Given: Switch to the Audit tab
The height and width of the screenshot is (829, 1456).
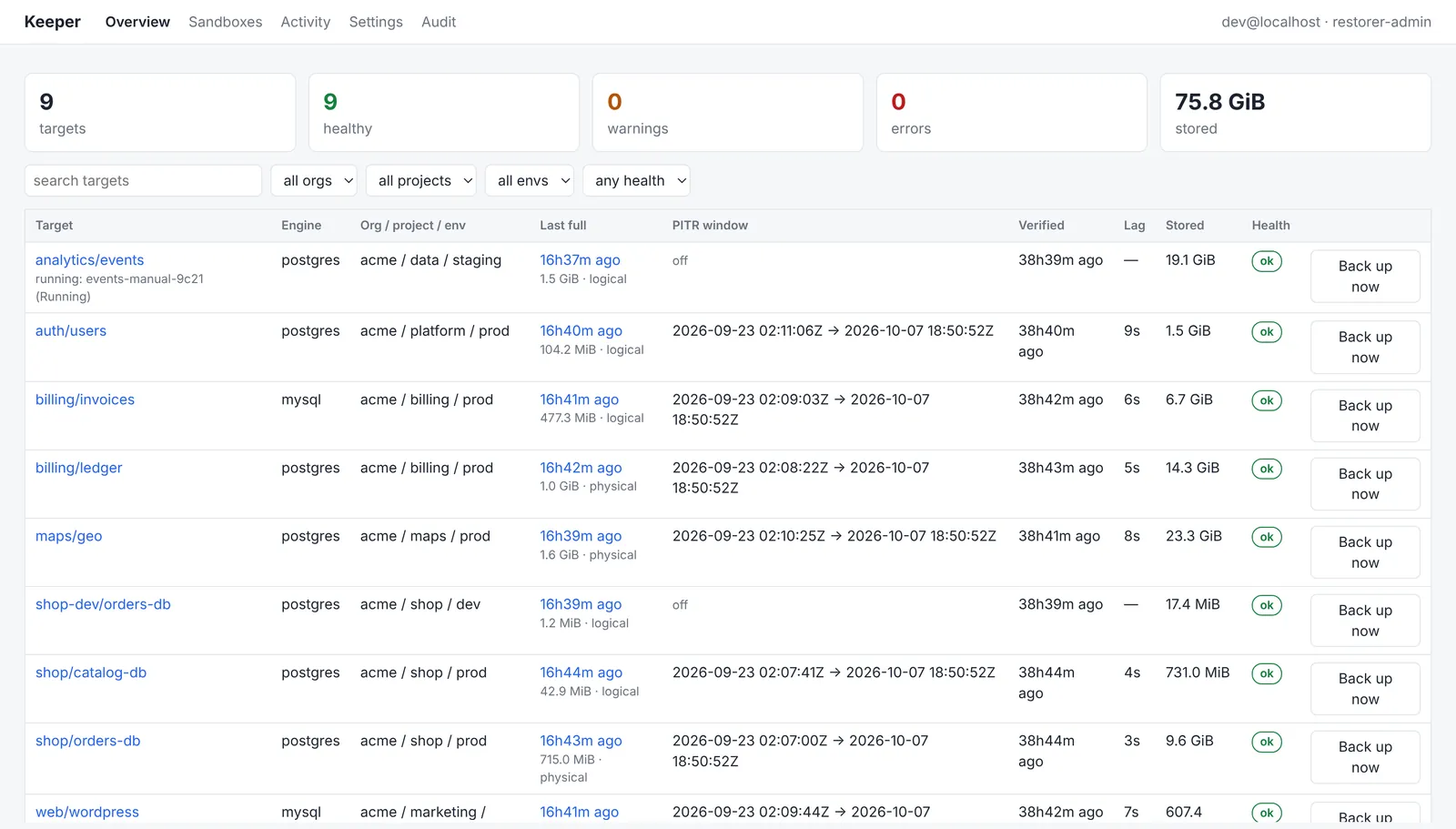Looking at the screenshot, I should tap(439, 22).
